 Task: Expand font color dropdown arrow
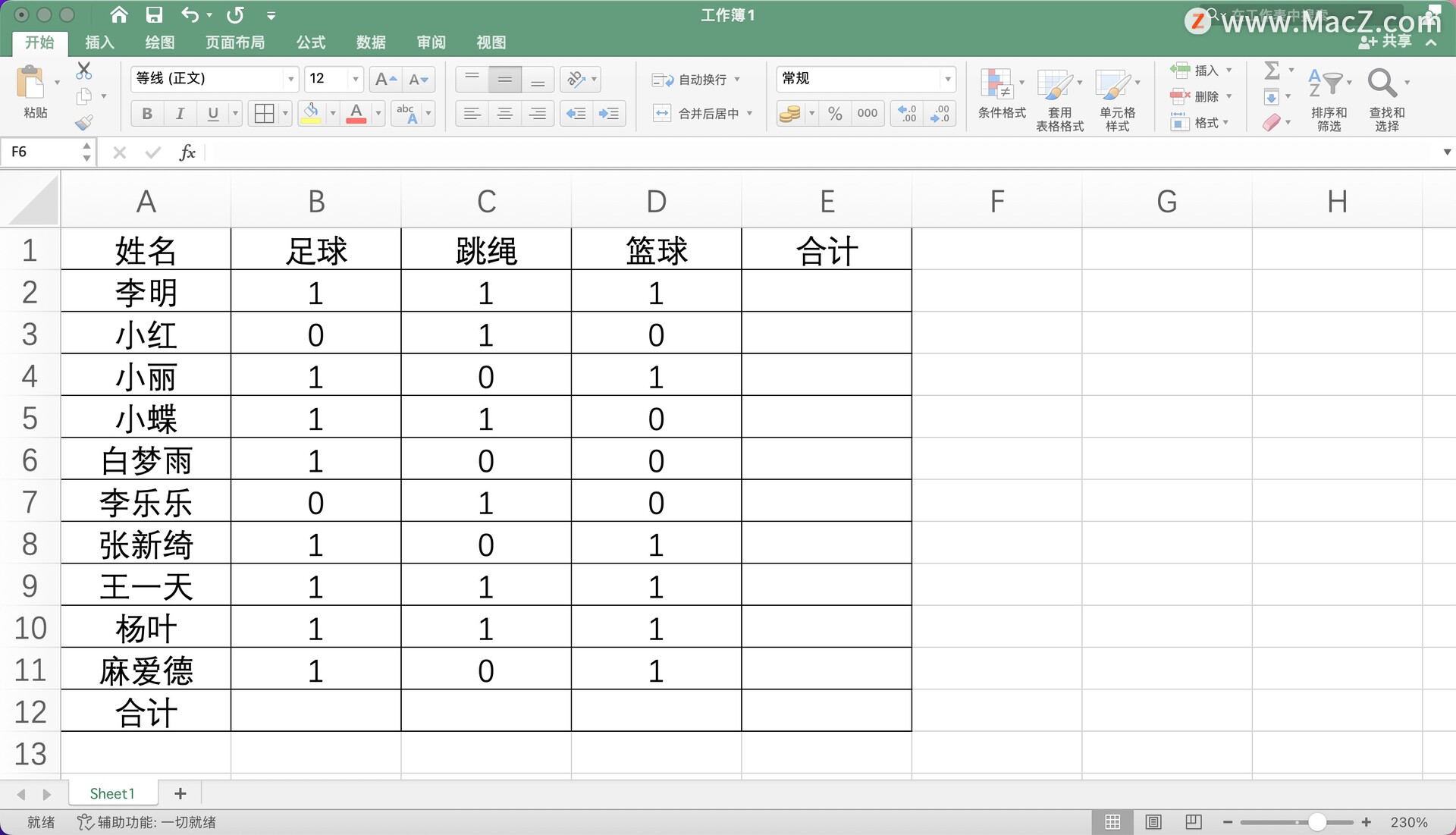click(378, 114)
